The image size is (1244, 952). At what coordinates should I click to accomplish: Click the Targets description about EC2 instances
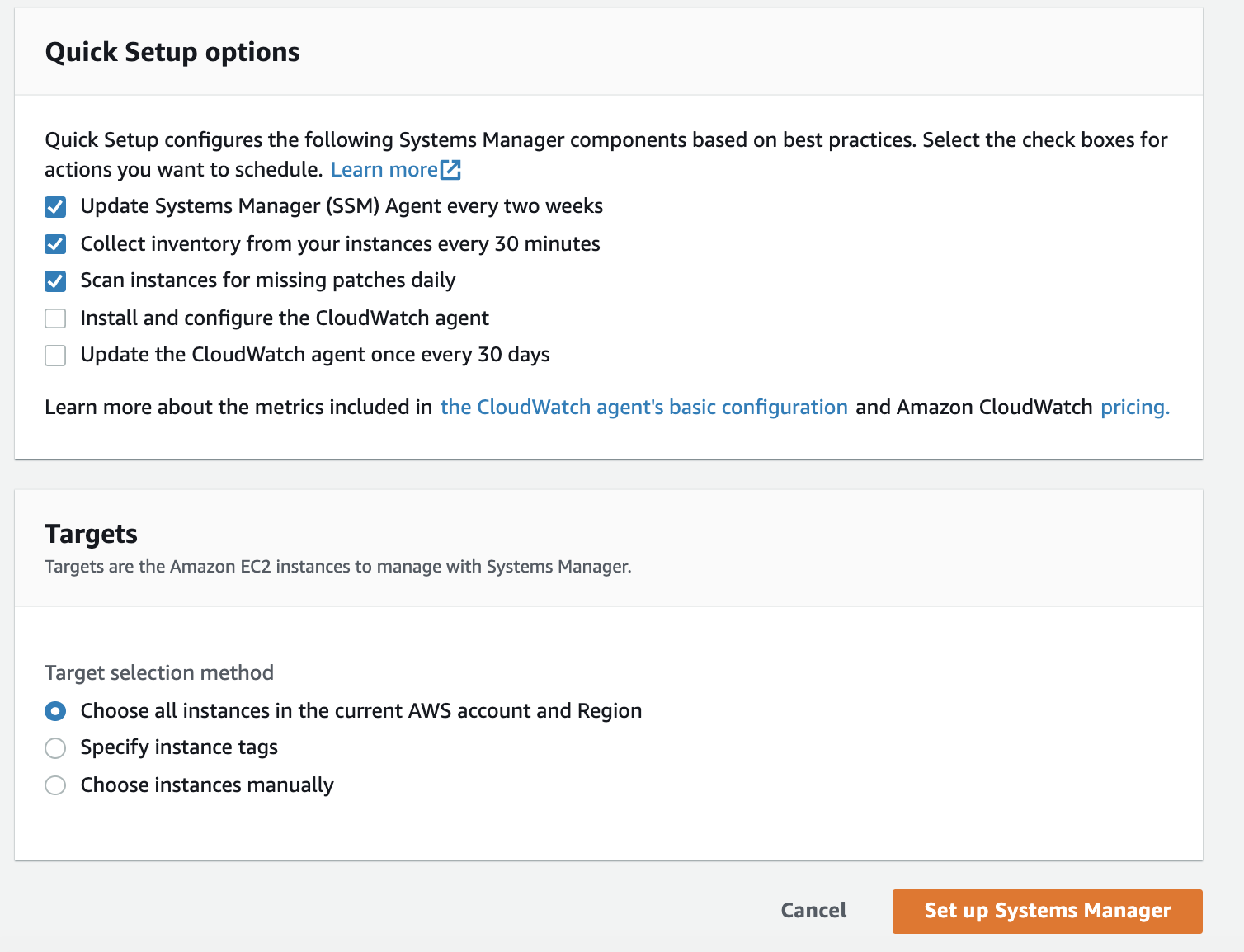coord(337,567)
